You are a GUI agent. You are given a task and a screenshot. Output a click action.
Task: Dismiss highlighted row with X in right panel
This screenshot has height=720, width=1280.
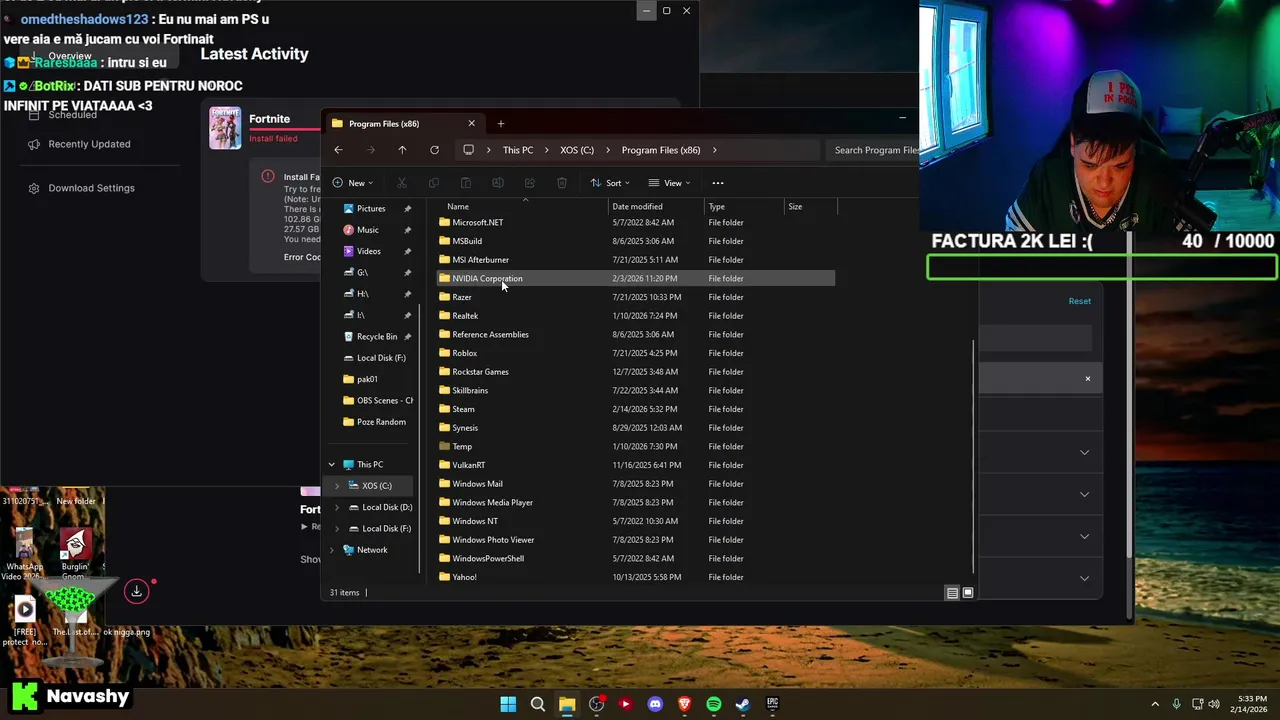click(x=1088, y=379)
